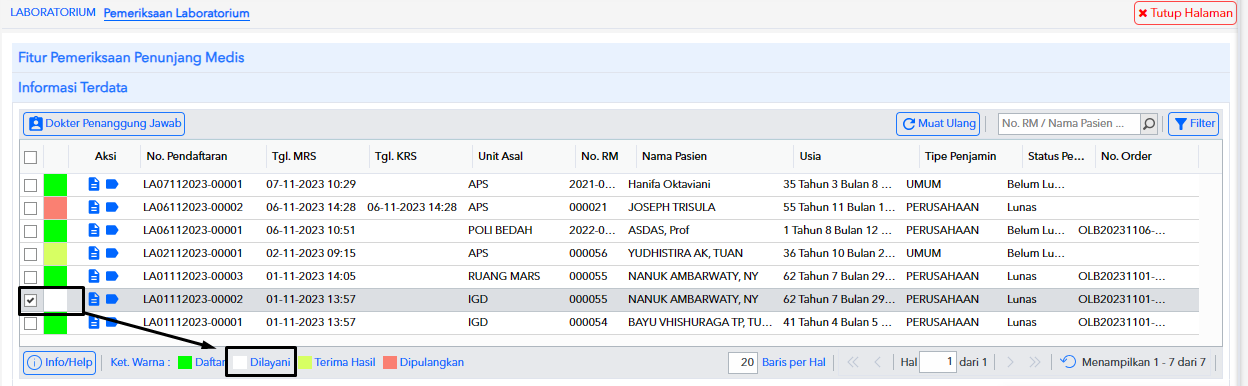This screenshot has width=1248, height=386.
Task: Open the Info/Help button
Action: [x=60, y=362]
